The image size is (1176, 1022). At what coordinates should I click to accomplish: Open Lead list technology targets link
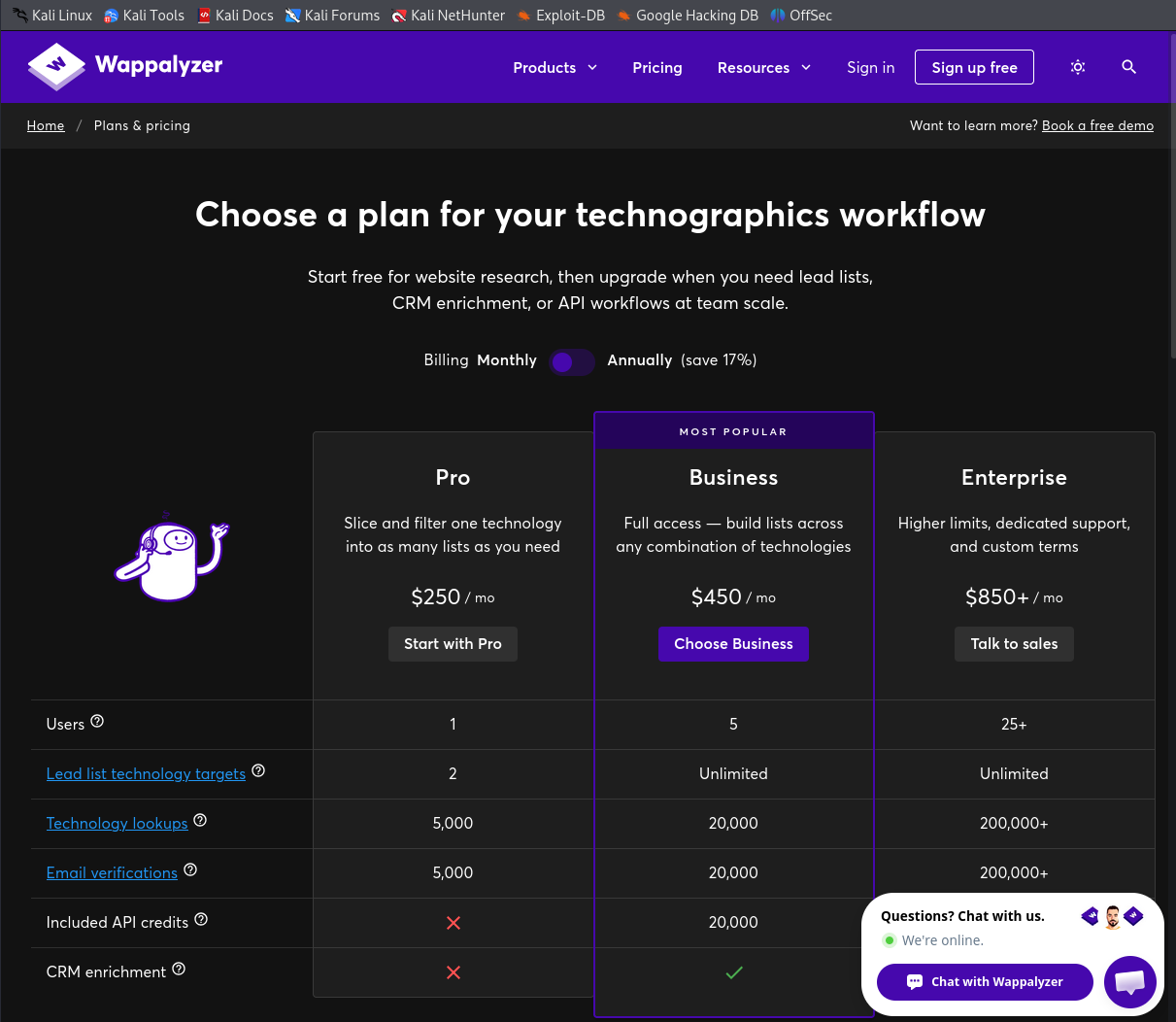pos(146,773)
